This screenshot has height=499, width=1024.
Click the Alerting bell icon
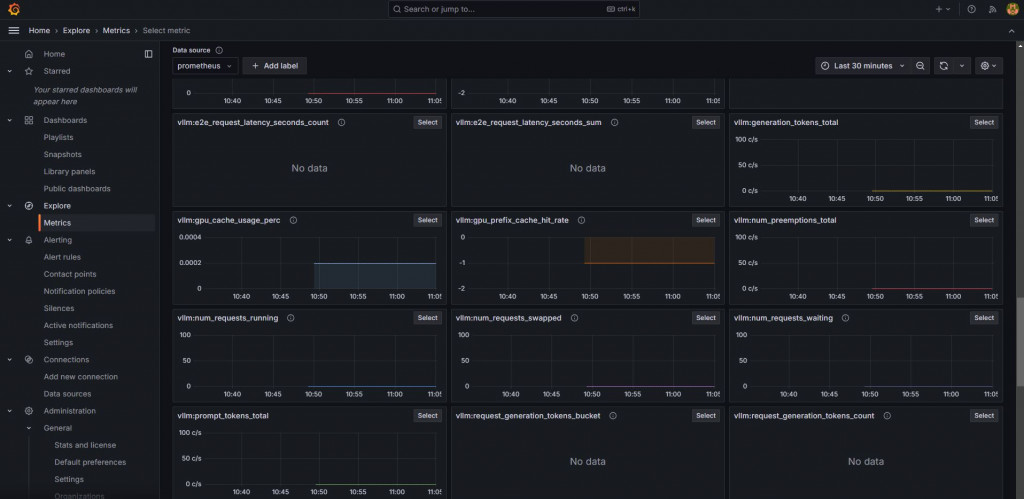coord(29,240)
